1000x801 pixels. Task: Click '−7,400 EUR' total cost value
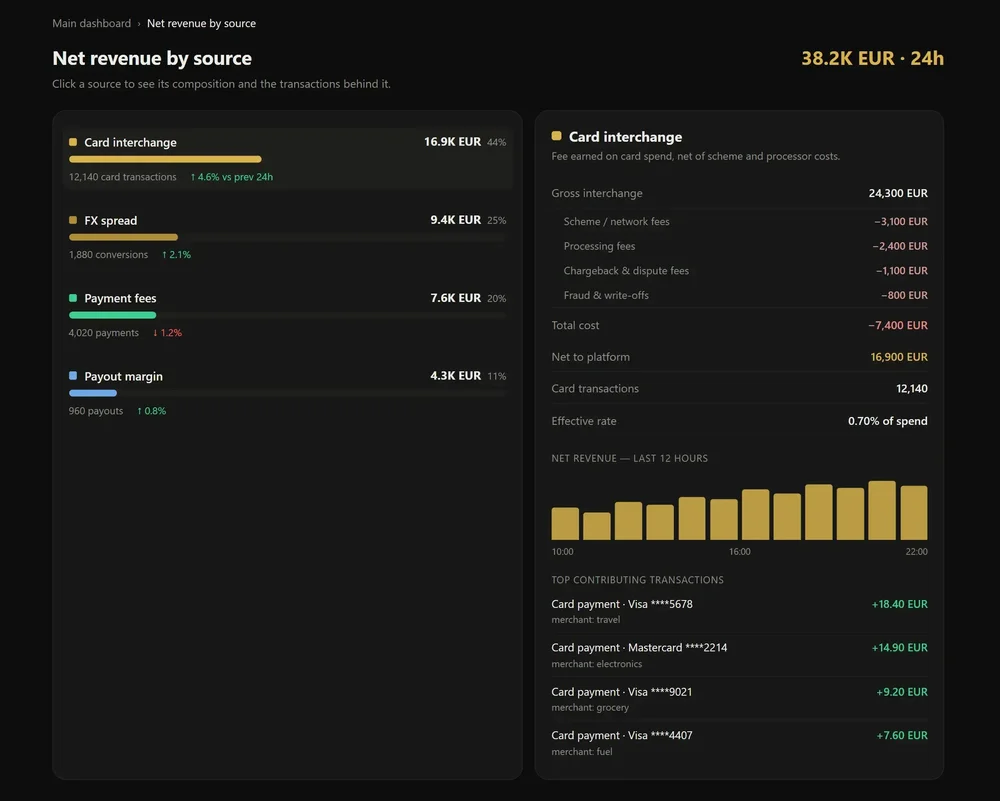click(898, 325)
